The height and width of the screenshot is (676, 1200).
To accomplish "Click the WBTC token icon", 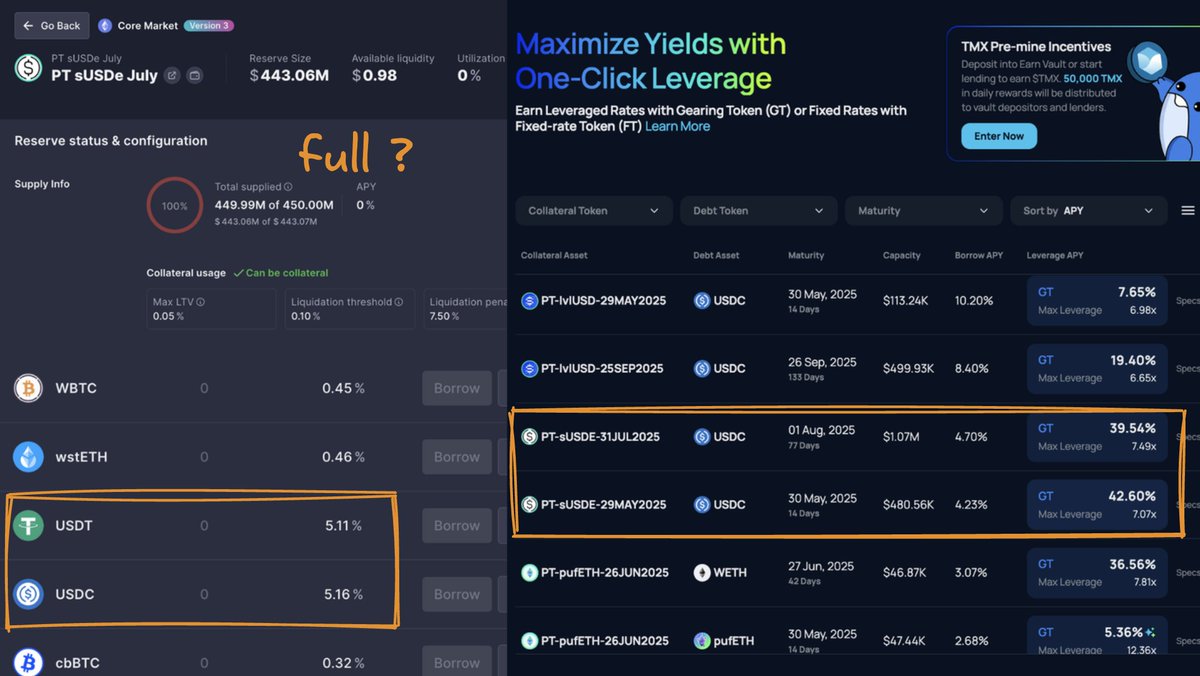I will pyautogui.click(x=28, y=388).
